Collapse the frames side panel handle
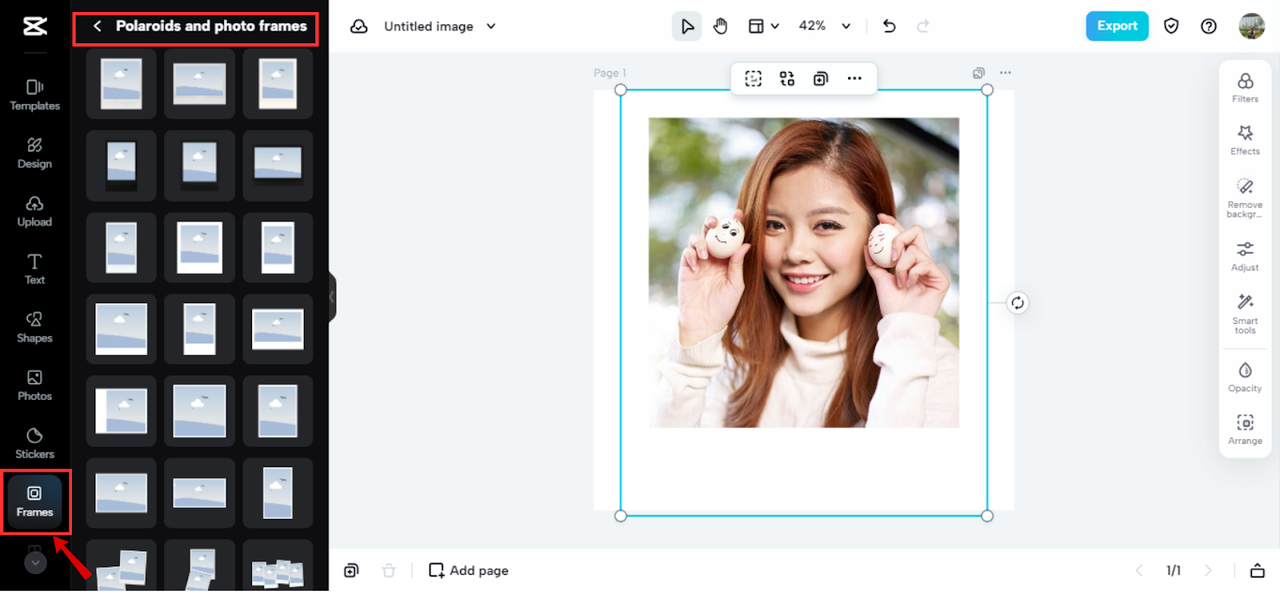 click(333, 297)
